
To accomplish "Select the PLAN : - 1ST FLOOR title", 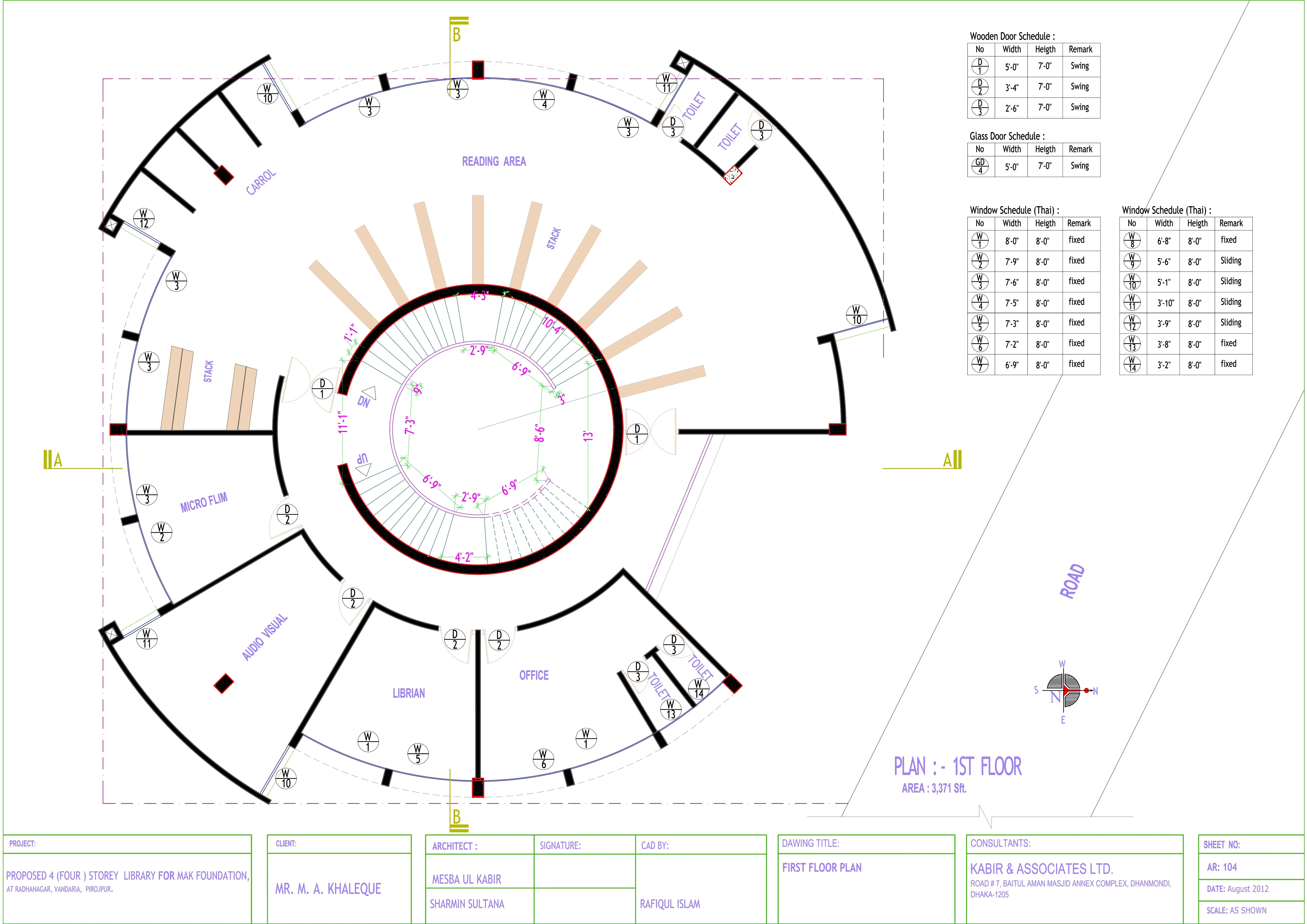I will click(958, 766).
